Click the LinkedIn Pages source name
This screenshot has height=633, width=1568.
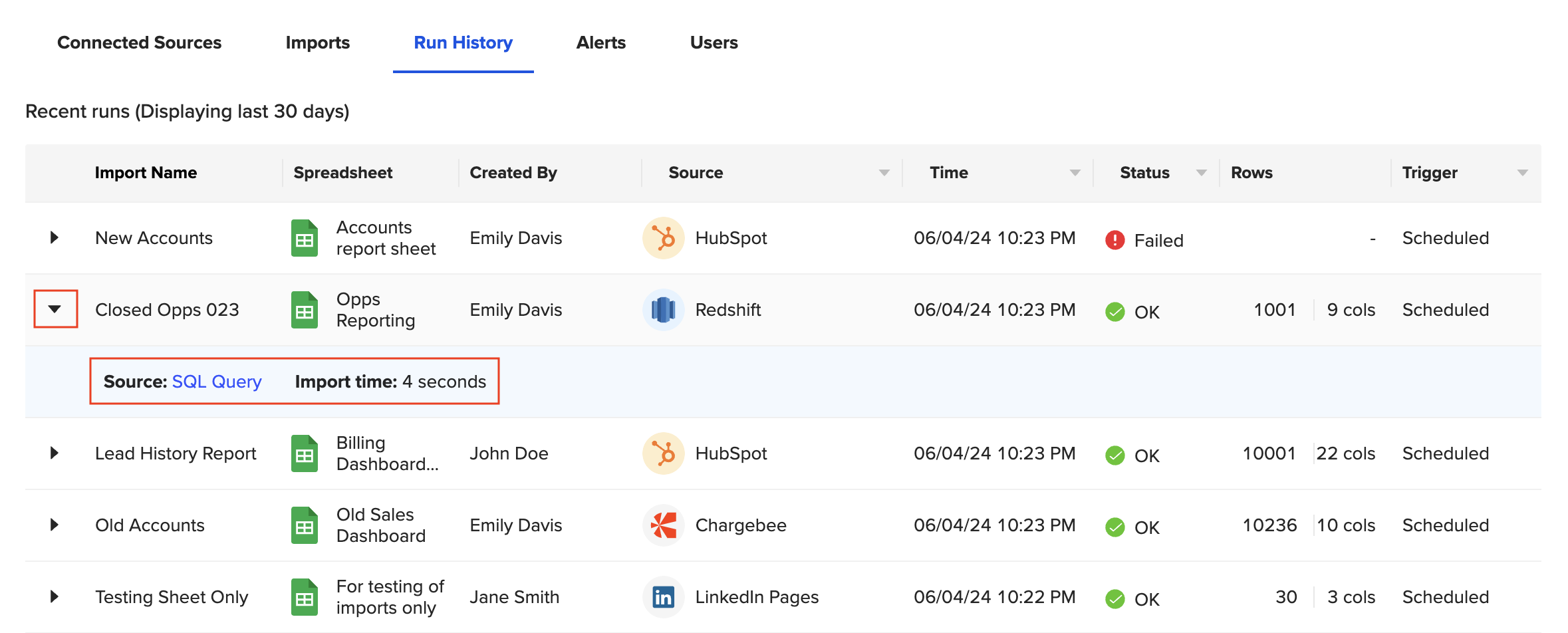757,597
